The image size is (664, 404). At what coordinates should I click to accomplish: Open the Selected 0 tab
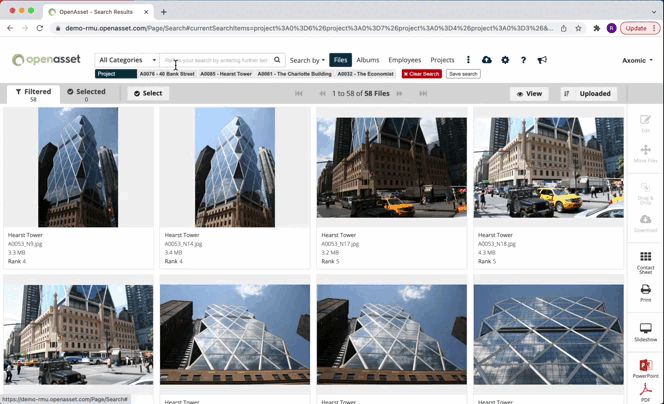pos(86,94)
